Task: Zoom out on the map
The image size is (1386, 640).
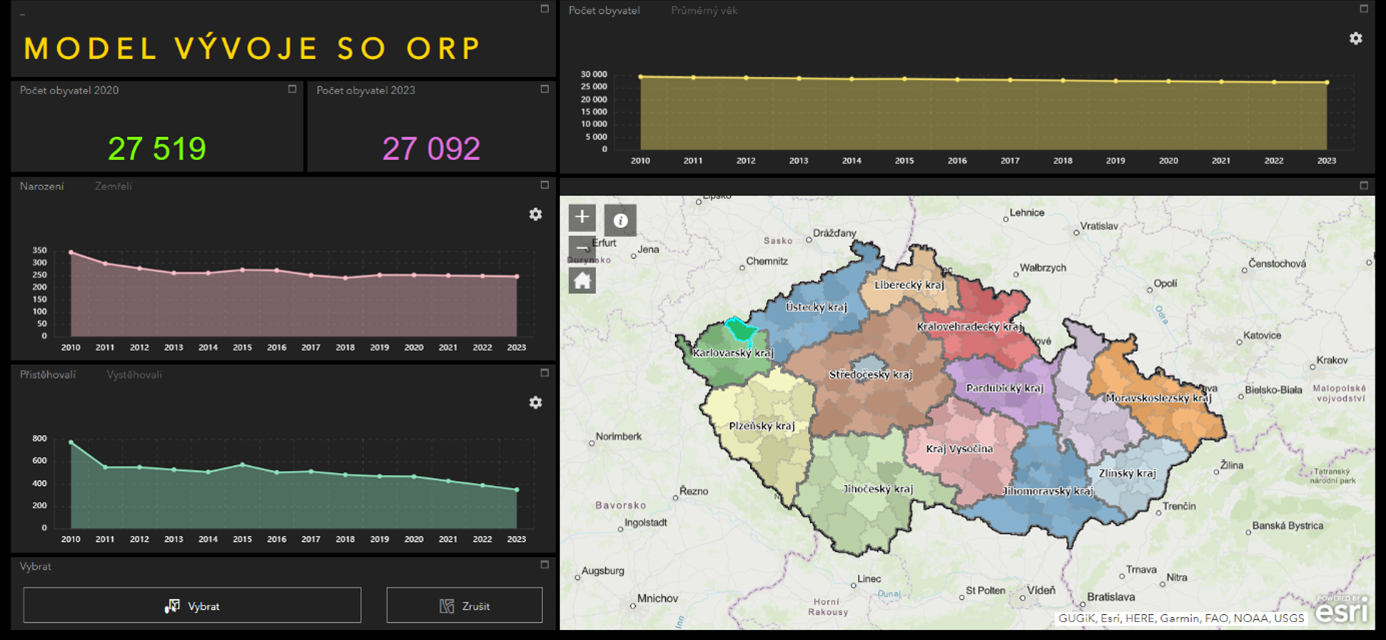Action: (x=582, y=248)
